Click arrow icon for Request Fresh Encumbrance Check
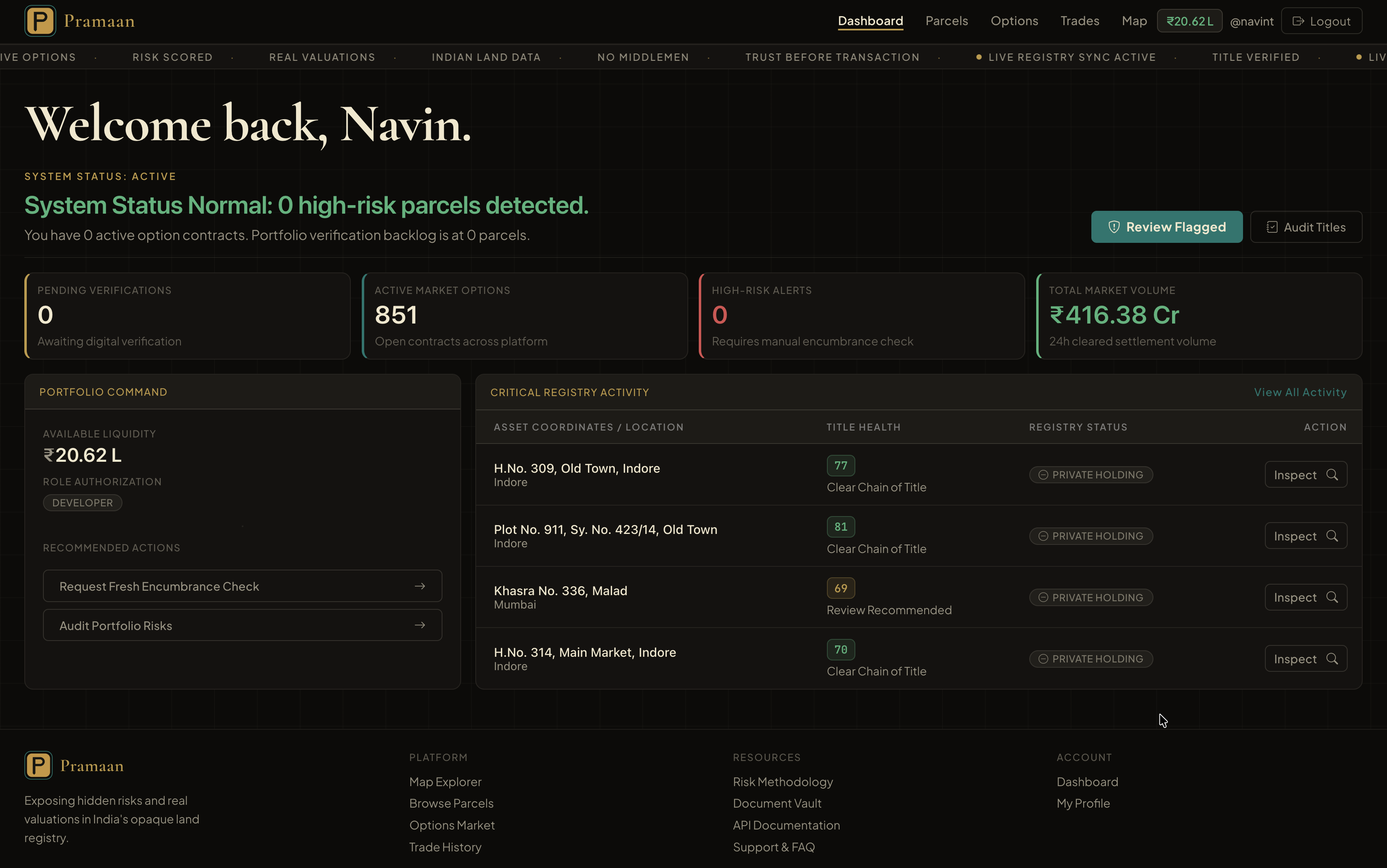Screen dimensions: 1387x868 pyautogui.click(x=420, y=586)
